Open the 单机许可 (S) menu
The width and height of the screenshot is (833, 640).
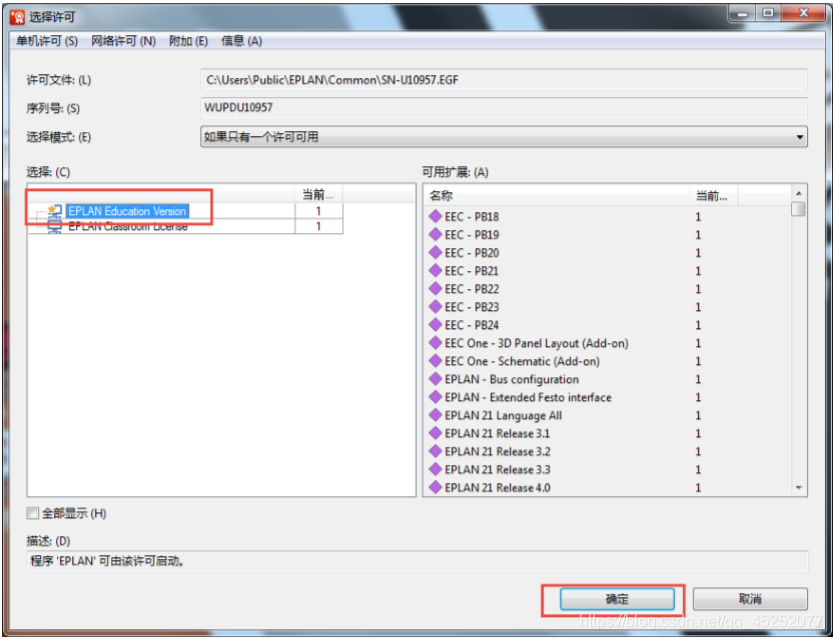(x=47, y=41)
